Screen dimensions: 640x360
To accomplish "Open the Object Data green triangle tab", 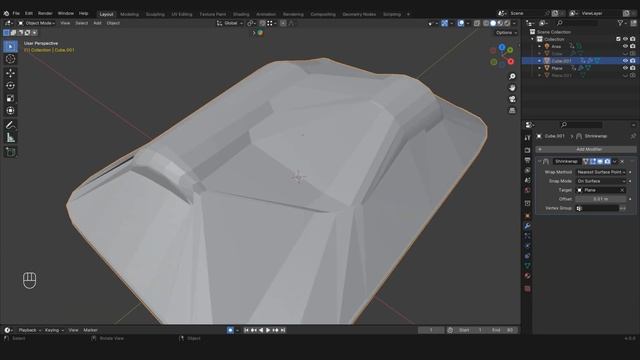I will (x=527, y=266).
